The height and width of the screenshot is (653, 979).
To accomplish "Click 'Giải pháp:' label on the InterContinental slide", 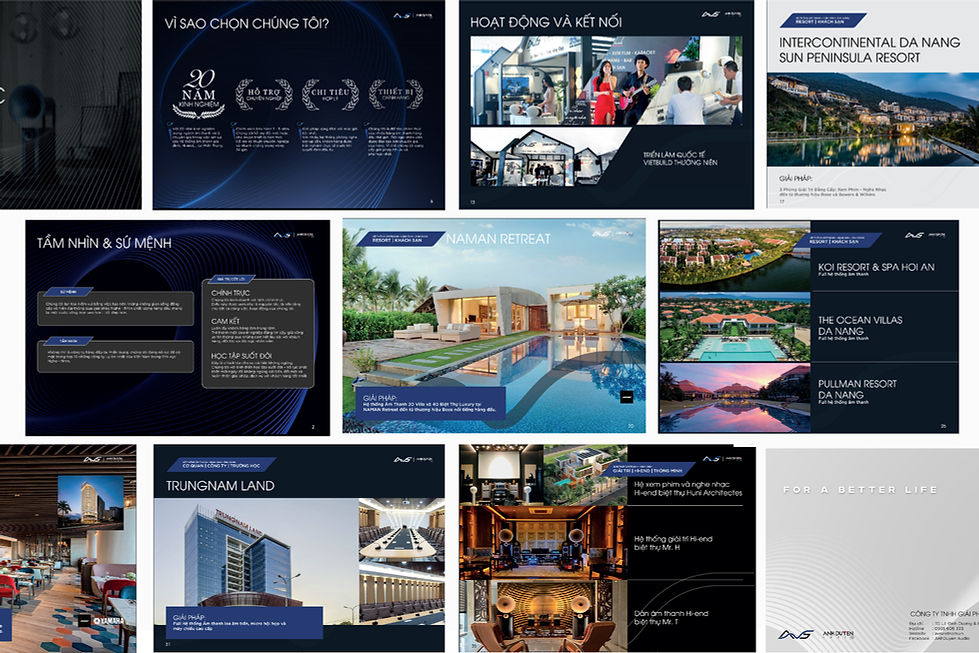I will pyautogui.click(x=795, y=178).
